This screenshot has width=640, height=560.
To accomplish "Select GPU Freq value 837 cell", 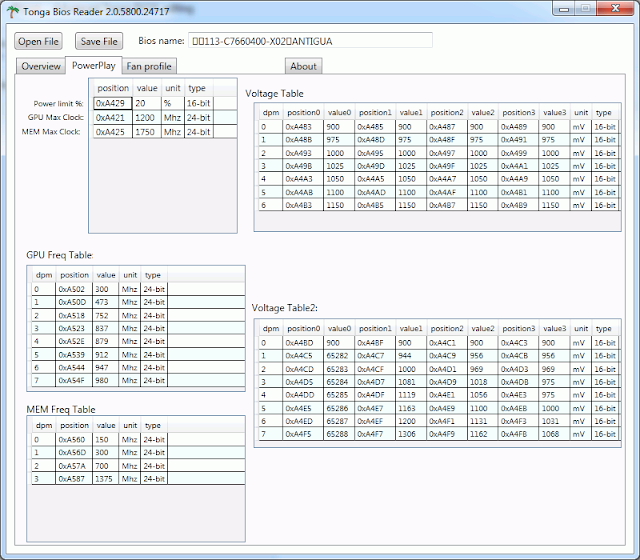I will 105,328.
